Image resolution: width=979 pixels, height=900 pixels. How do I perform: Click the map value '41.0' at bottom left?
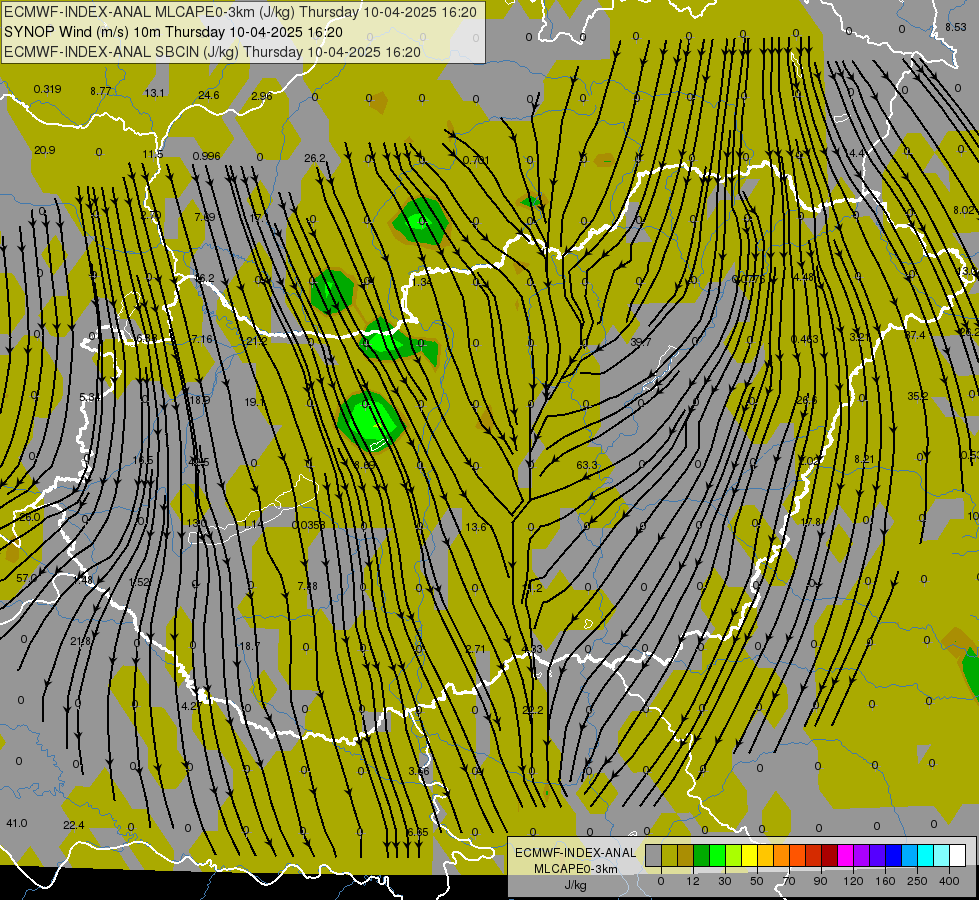(17, 823)
